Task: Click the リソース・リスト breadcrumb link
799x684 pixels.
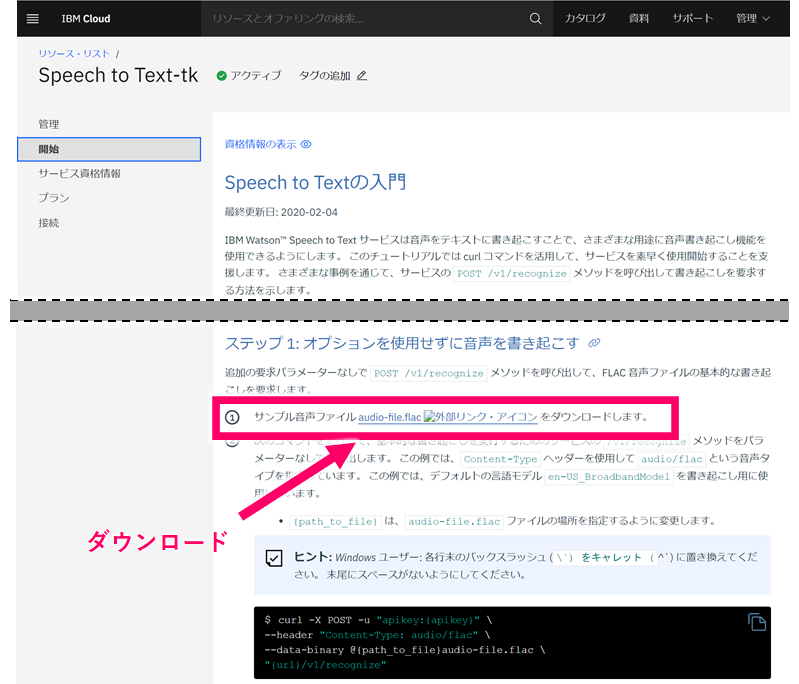Action: (x=74, y=54)
